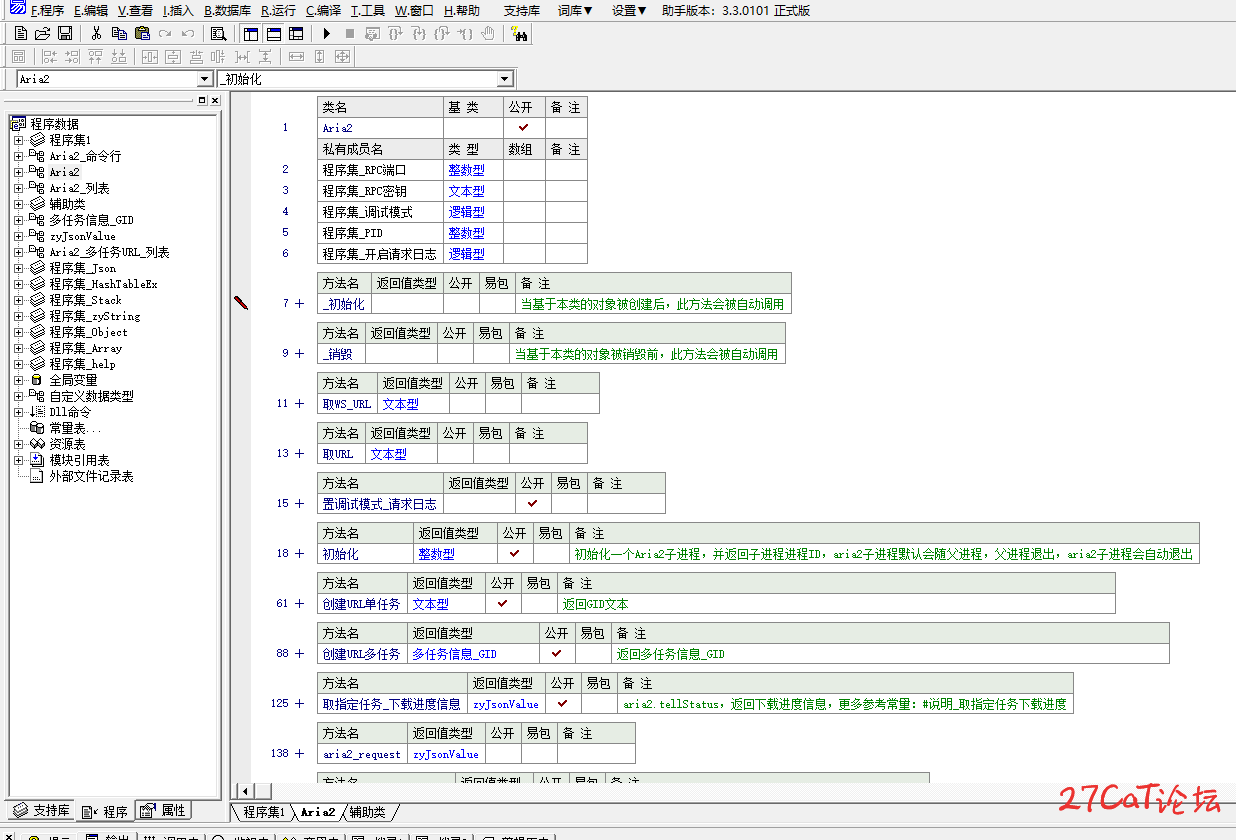Cut selection with the scissors icon
Image resolution: width=1236 pixels, height=840 pixels.
[96, 33]
